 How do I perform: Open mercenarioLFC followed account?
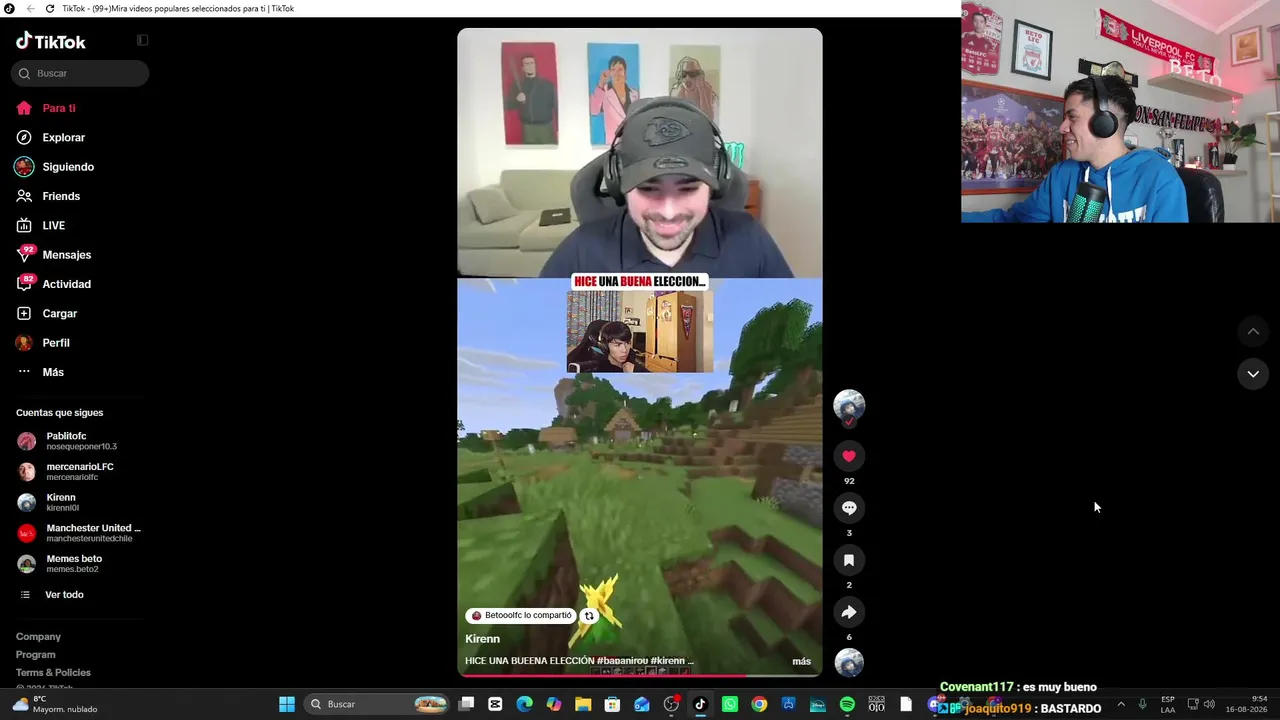80,472
